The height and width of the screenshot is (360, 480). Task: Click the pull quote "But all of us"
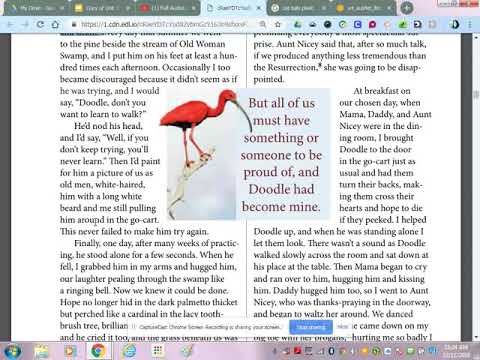tap(282, 103)
